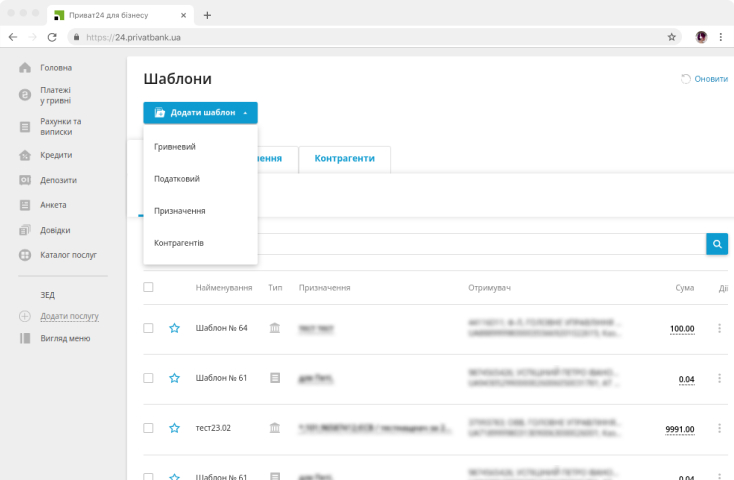The width and height of the screenshot is (734, 480).
Task: Star the тест23.02 template as favorite
Action: tap(174, 428)
